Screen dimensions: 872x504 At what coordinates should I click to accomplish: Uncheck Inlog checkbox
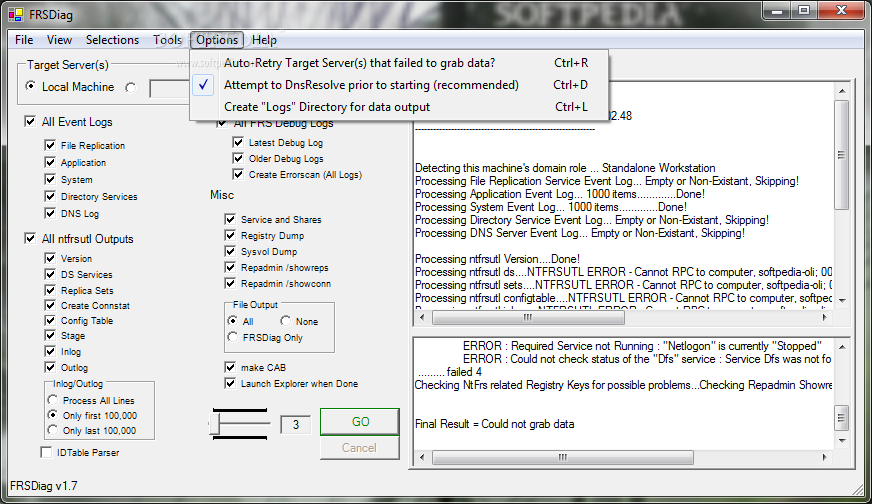[50, 352]
